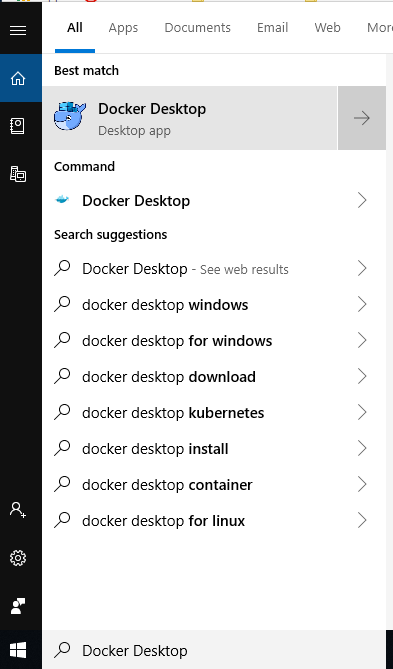This screenshot has width=393, height=669.
Task: Launch the Docker Desktop desktop app result
Action: pyautogui.click(x=190, y=118)
